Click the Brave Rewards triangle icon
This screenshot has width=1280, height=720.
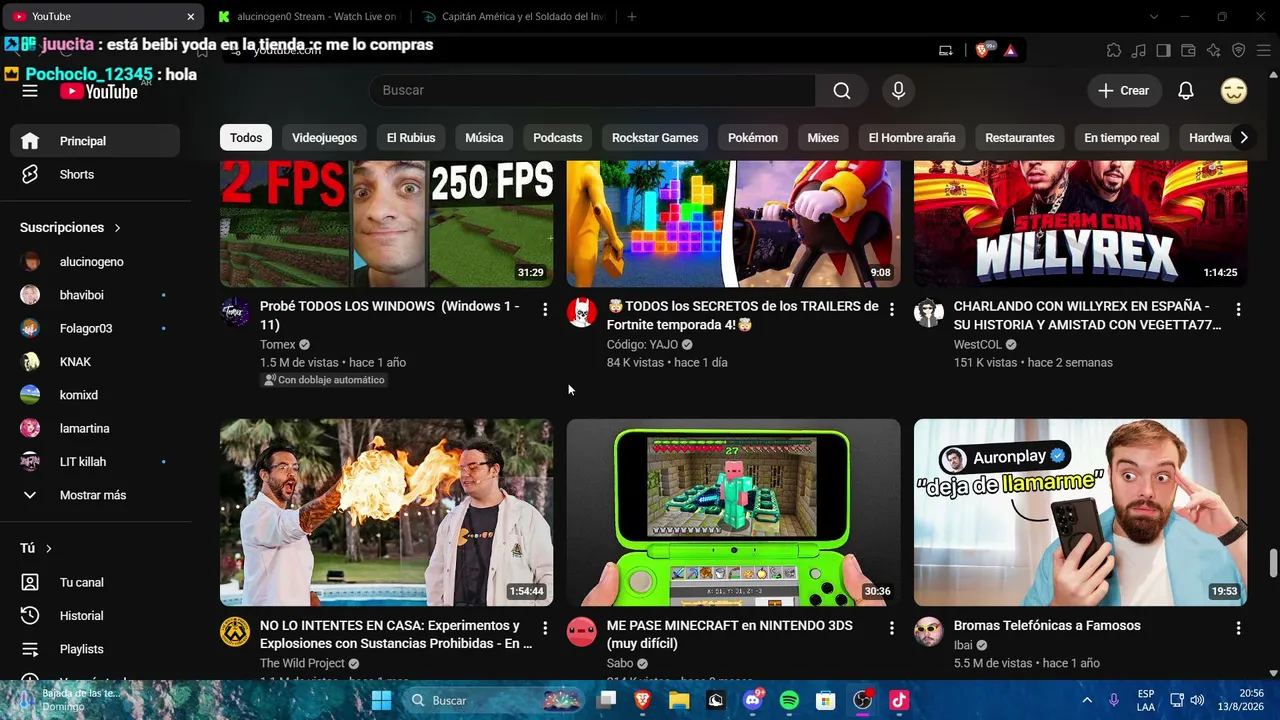(x=1010, y=50)
